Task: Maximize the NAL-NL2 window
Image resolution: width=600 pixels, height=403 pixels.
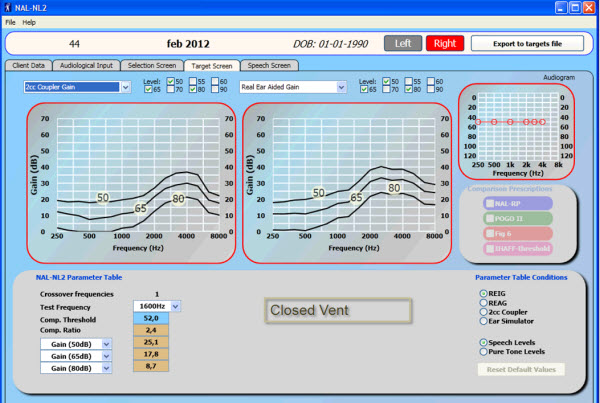Action: 575,8
